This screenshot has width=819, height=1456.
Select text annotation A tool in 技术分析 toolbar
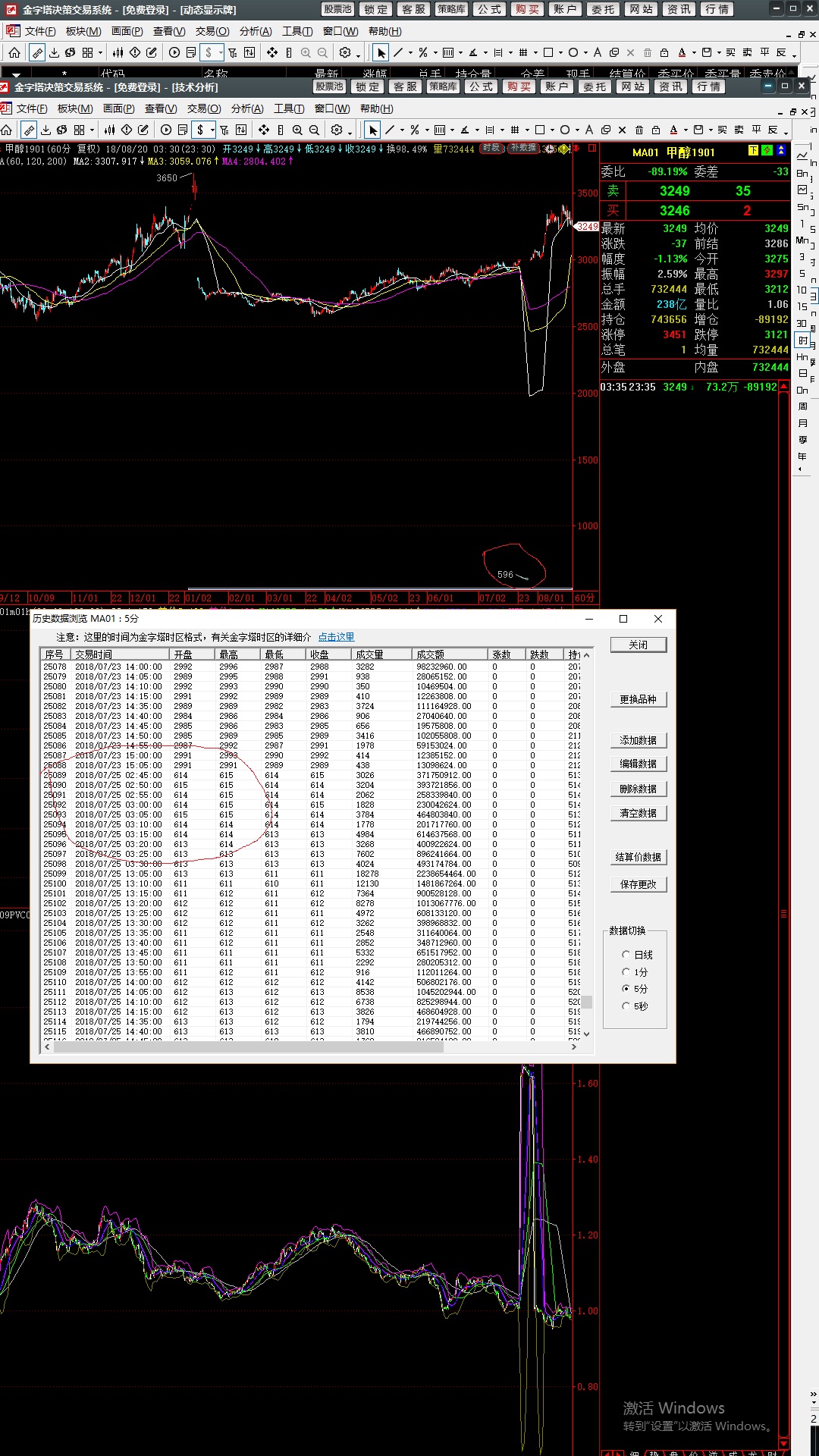coord(589,130)
